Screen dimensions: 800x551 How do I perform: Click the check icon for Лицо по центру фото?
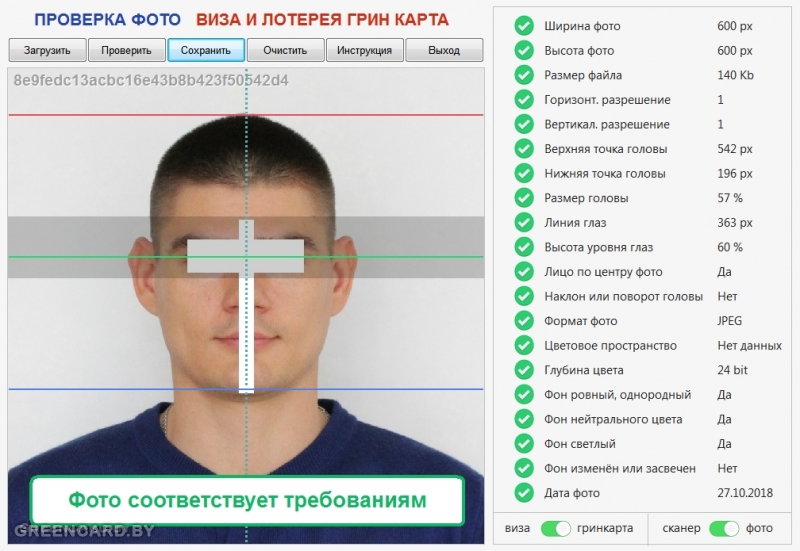pyautogui.click(x=524, y=271)
